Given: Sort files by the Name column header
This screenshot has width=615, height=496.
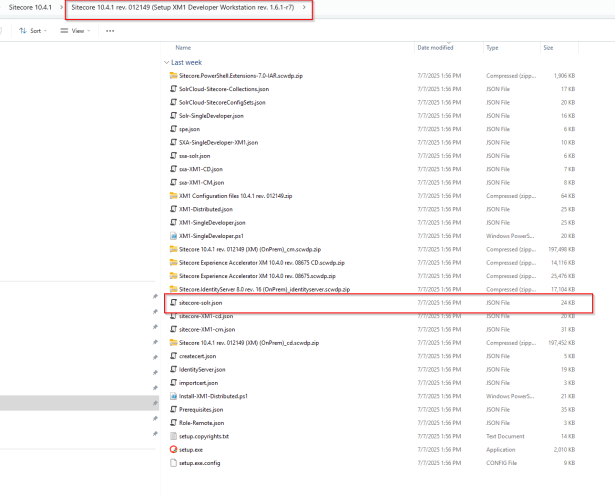Looking at the screenshot, I should [183, 47].
